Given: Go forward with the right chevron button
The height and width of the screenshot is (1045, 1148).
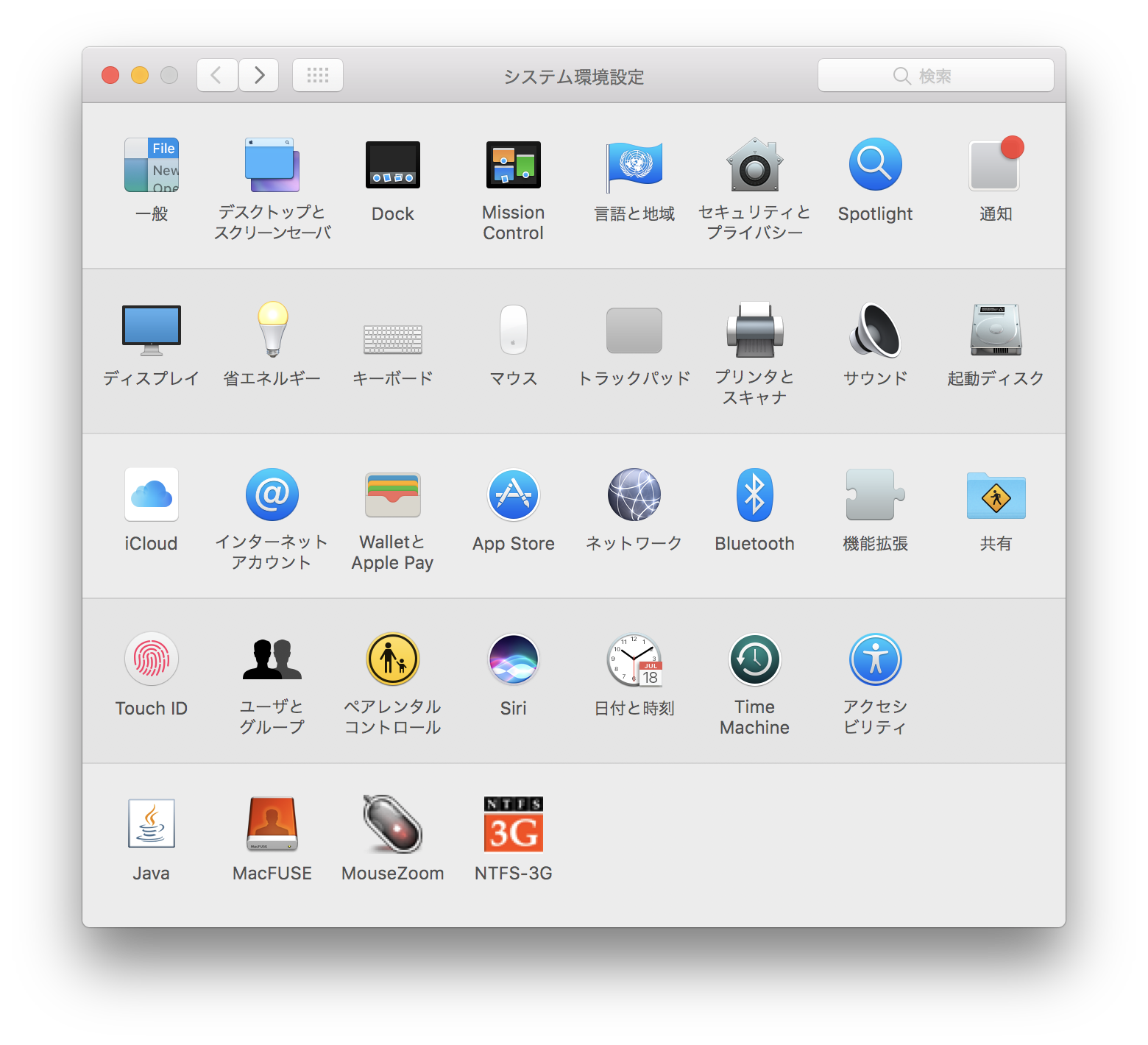Looking at the screenshot, I should tap(258, 75).
